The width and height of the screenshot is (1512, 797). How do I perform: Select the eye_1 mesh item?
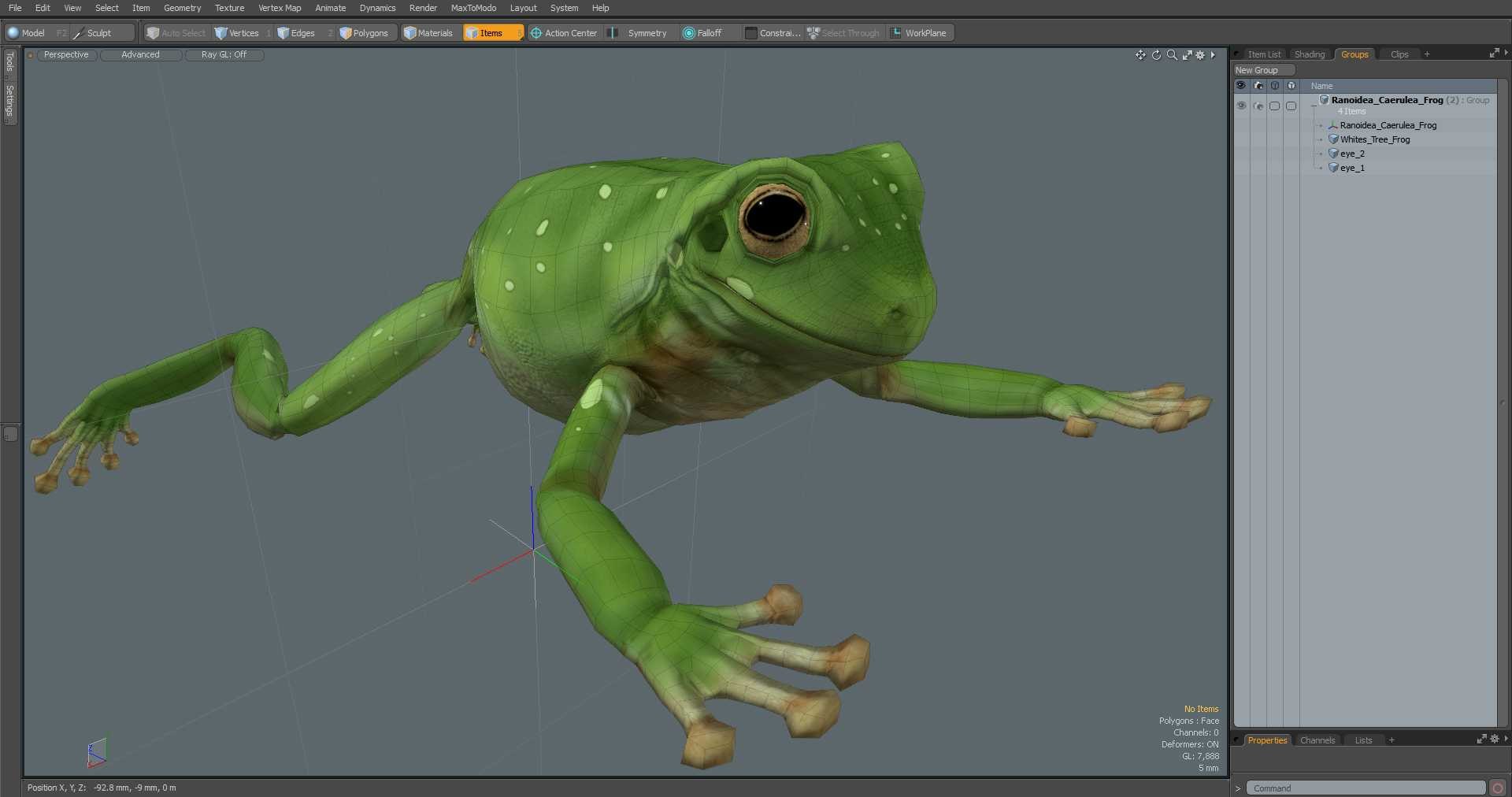pyautogui.click(x=1352, y=168)
